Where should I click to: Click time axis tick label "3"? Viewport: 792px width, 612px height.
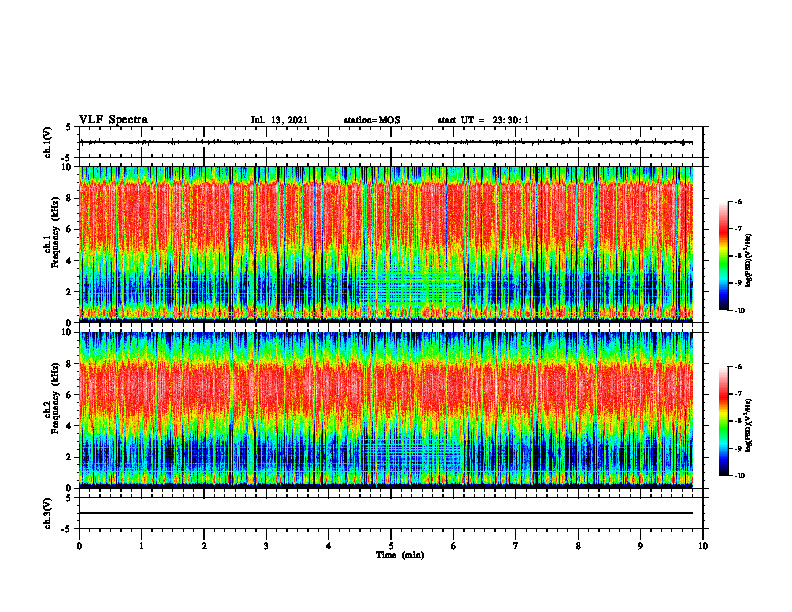[266, 546]
